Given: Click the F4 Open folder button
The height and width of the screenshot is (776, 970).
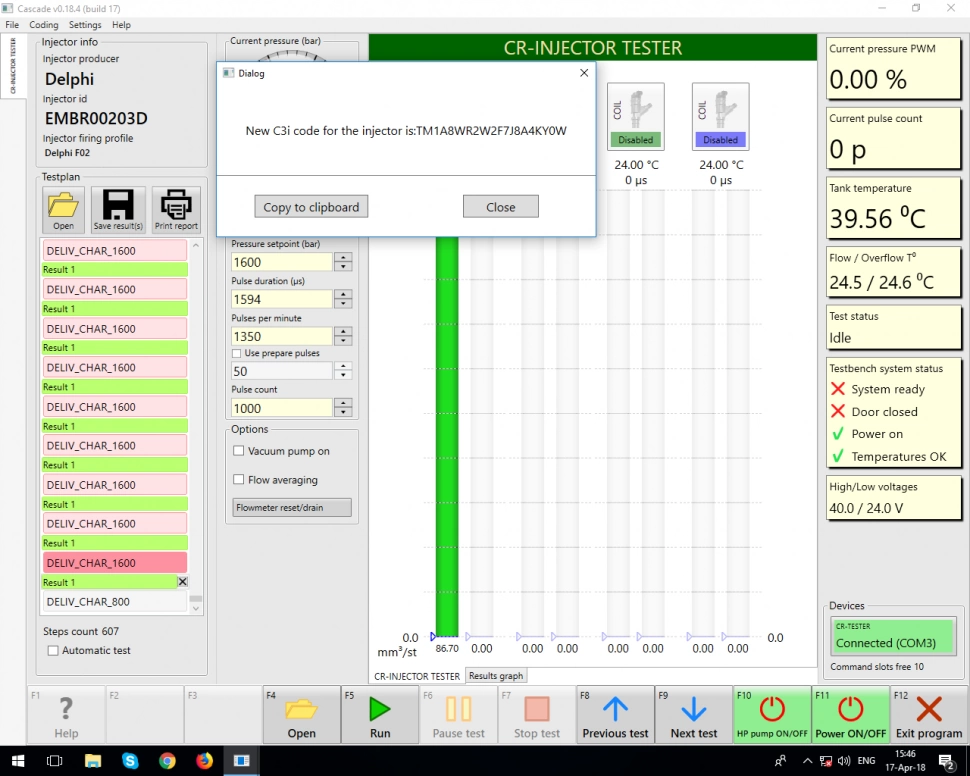Looking at the screenshot, I should point(301,715).
